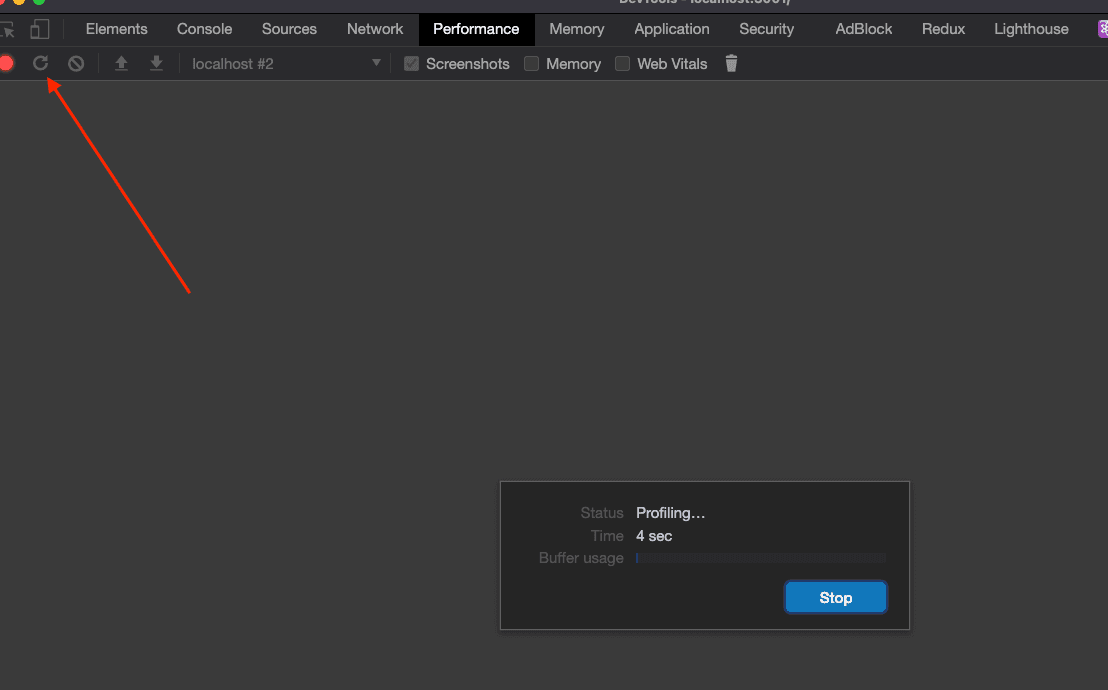Load a profile with upload arrow

pyautogui.click(x=122, y=64)
